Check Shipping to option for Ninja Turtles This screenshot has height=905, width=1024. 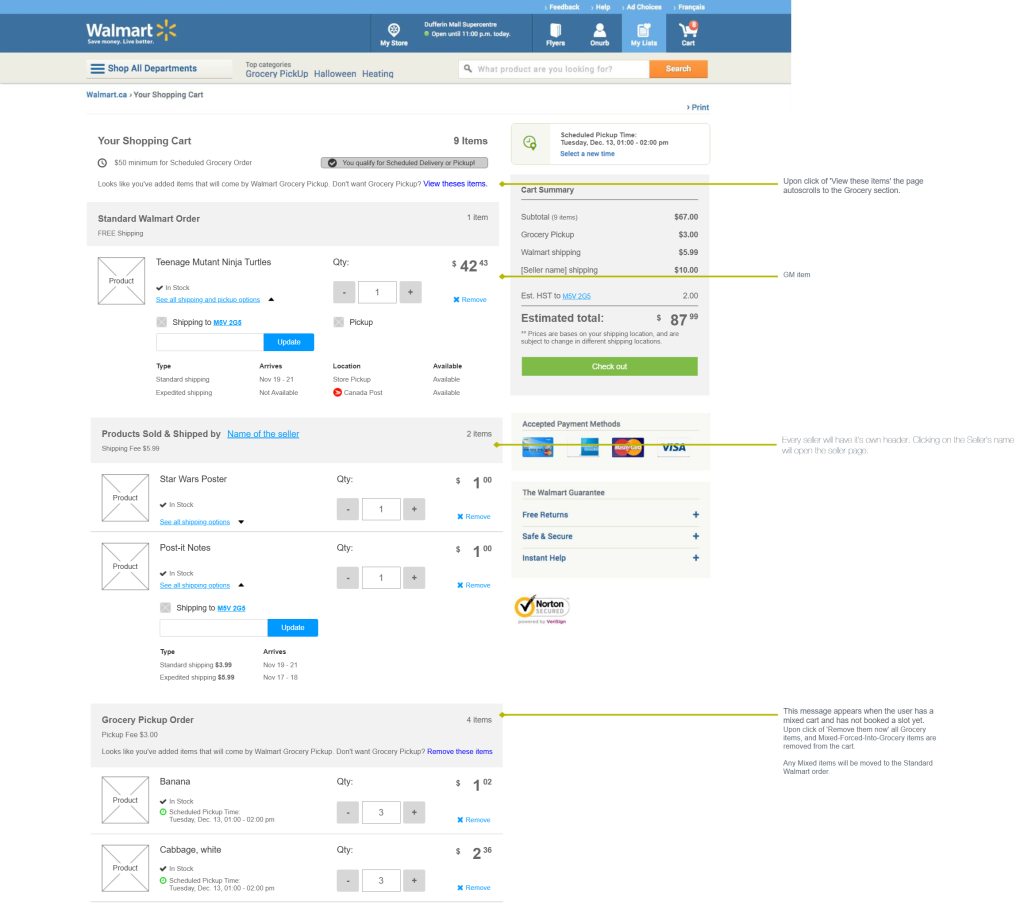click(x=161, y=322)
